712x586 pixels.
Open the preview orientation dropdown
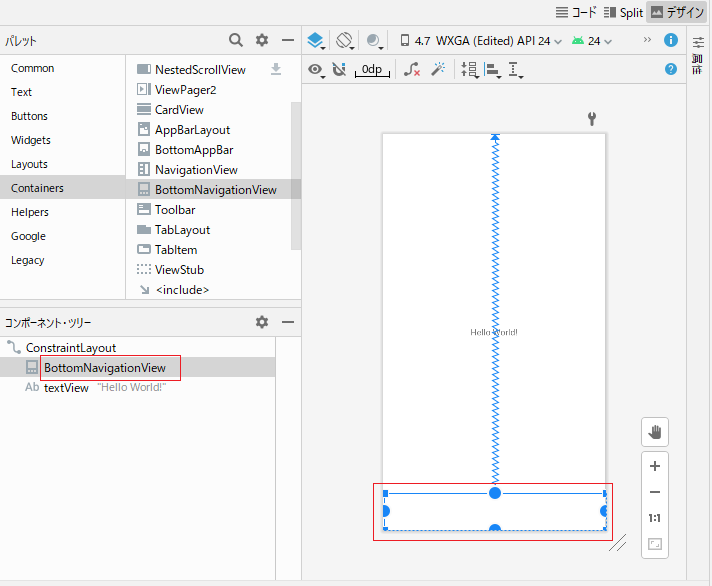point(345,41)
